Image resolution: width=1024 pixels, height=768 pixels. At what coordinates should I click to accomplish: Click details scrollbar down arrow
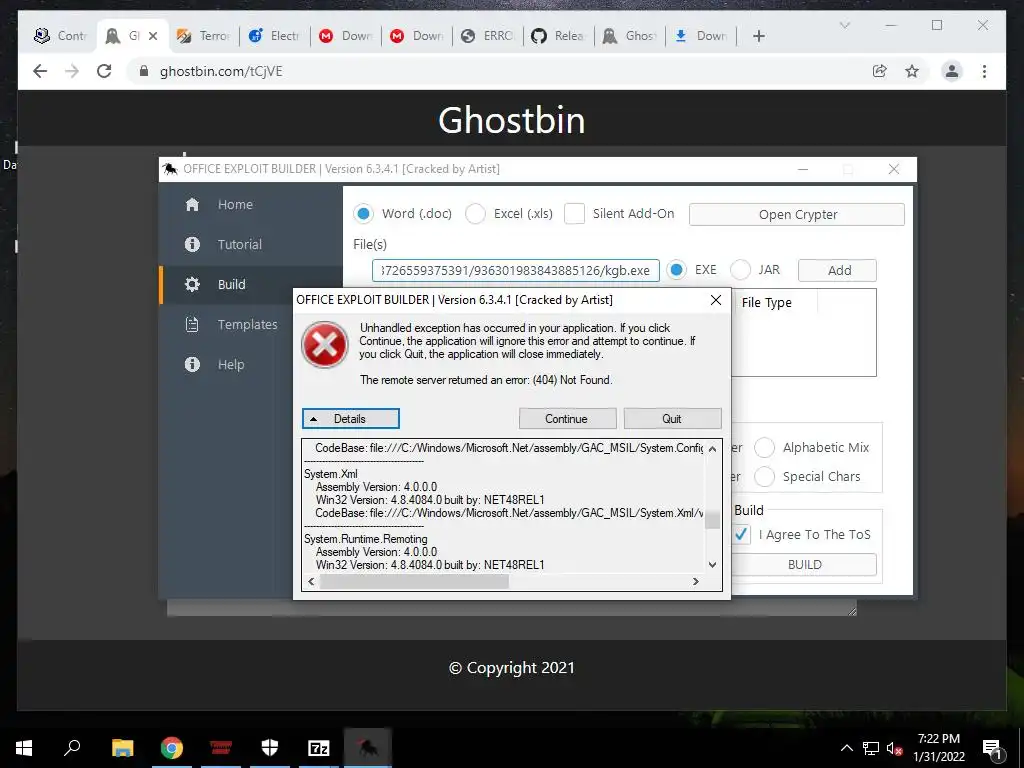point(712,565)
